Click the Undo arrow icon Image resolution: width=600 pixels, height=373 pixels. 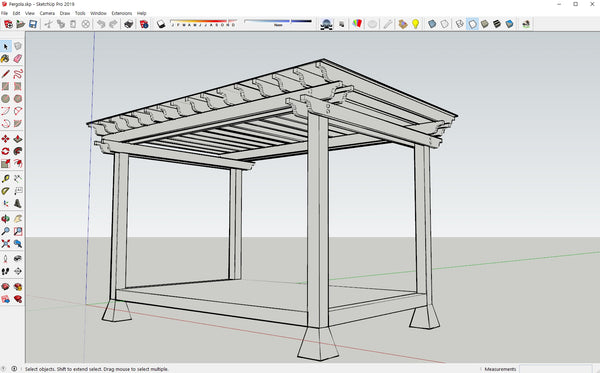[101, 24]
